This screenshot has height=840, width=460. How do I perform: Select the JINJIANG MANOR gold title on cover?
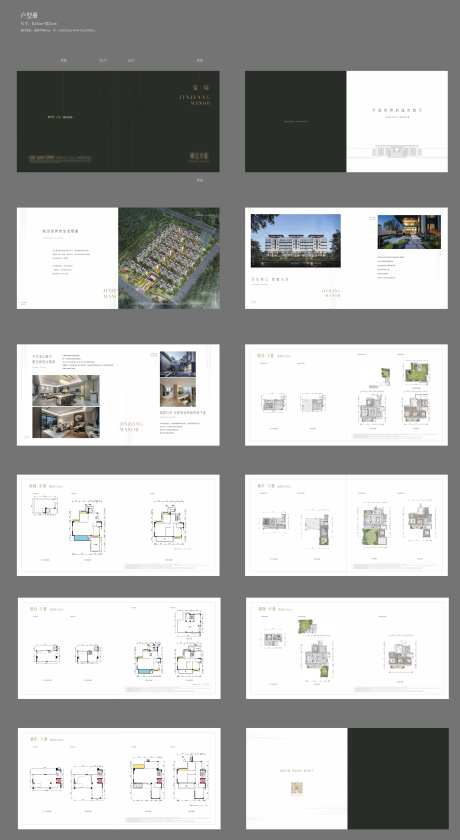pos(201,97)
